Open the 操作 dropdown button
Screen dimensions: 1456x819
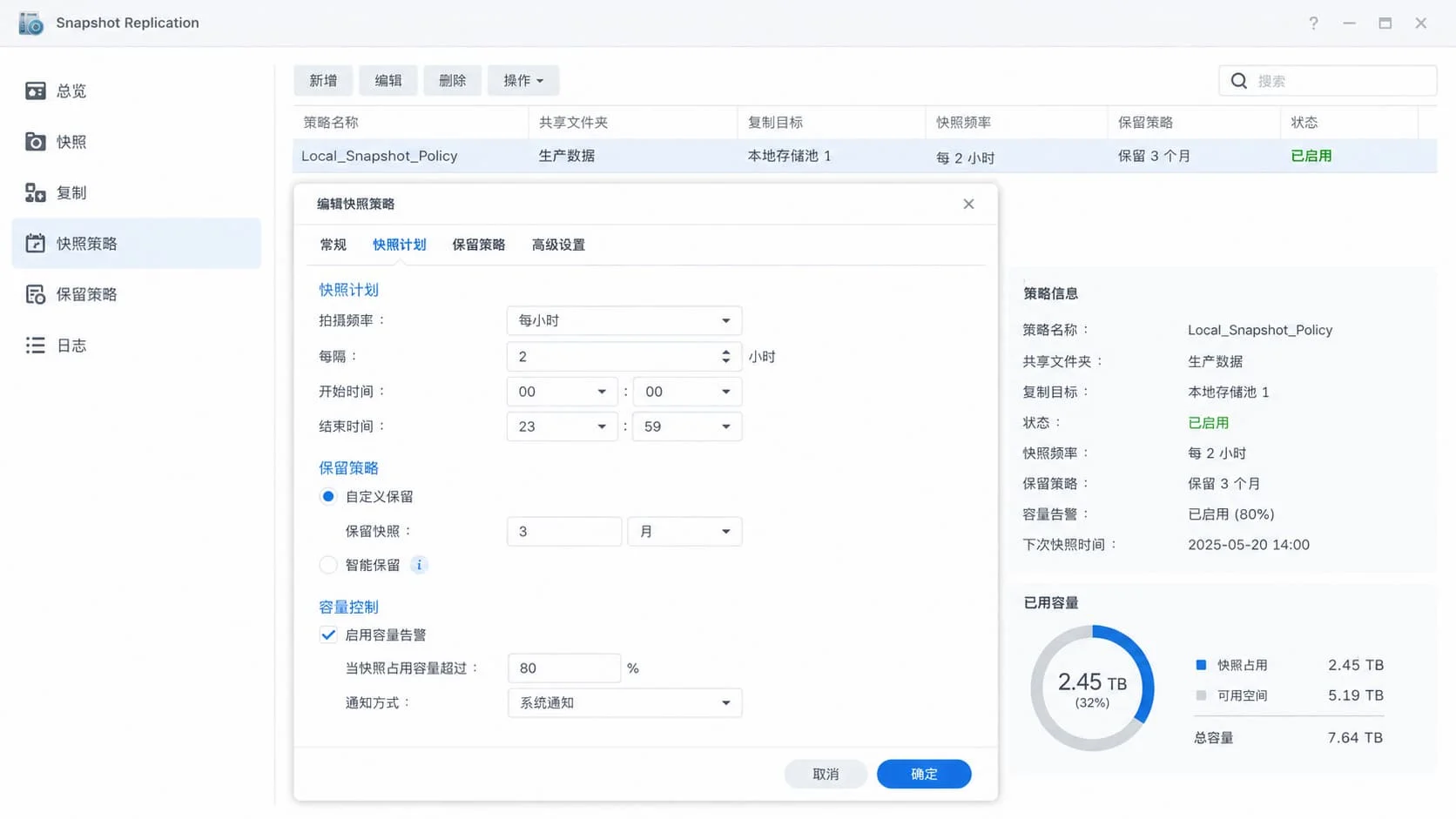(x=522, y=80)
